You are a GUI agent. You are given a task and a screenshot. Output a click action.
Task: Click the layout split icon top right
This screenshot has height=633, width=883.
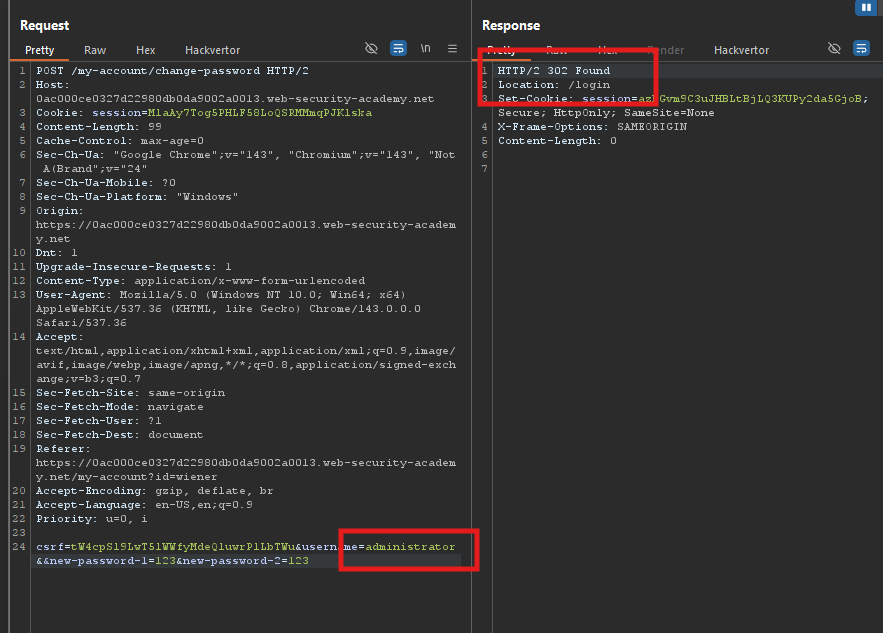[x=866, y=7]
